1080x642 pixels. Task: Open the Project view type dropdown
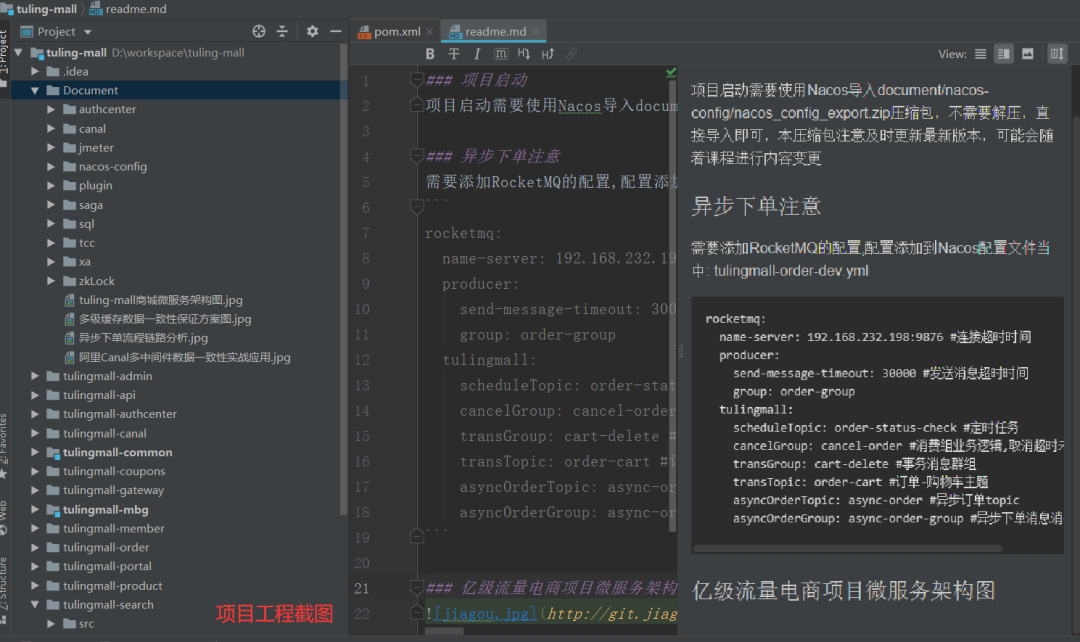[x=87, y=32]
